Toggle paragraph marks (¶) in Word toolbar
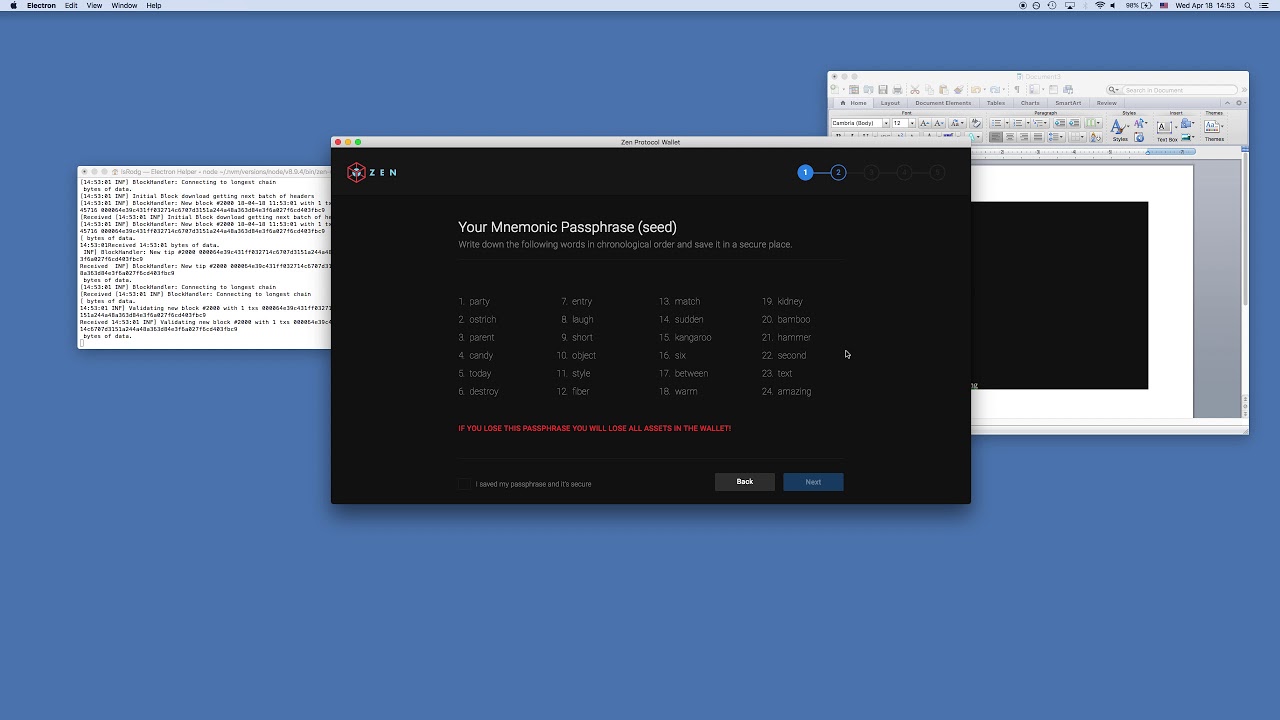Screen dimensions: 1280x720 tap(1017, 90)
